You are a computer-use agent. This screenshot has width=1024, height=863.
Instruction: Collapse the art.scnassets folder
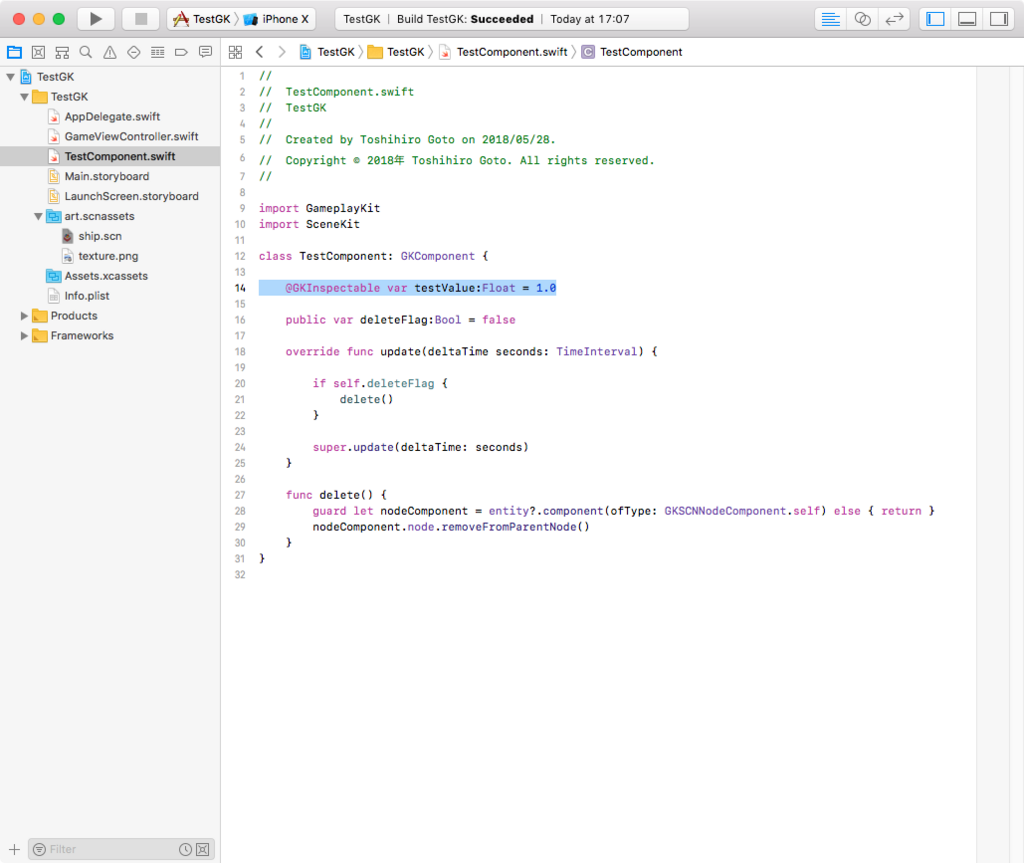[38, 216]
